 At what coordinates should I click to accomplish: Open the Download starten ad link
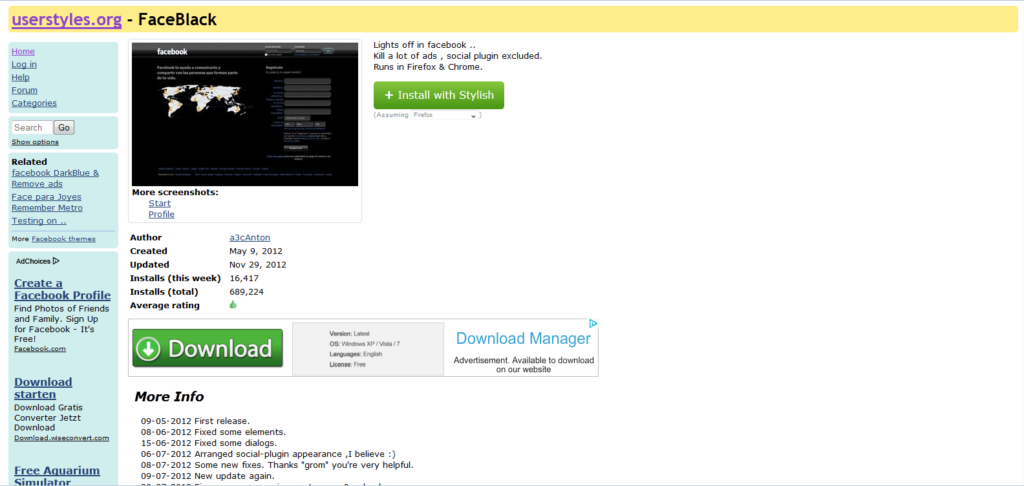pyautogui.click(x=43, y=388)
